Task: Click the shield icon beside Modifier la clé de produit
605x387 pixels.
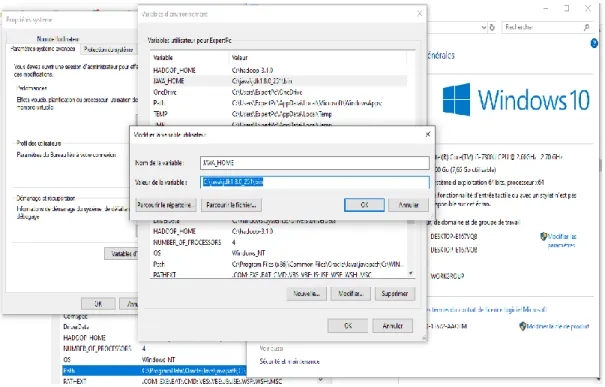Action: pos(522,326)
